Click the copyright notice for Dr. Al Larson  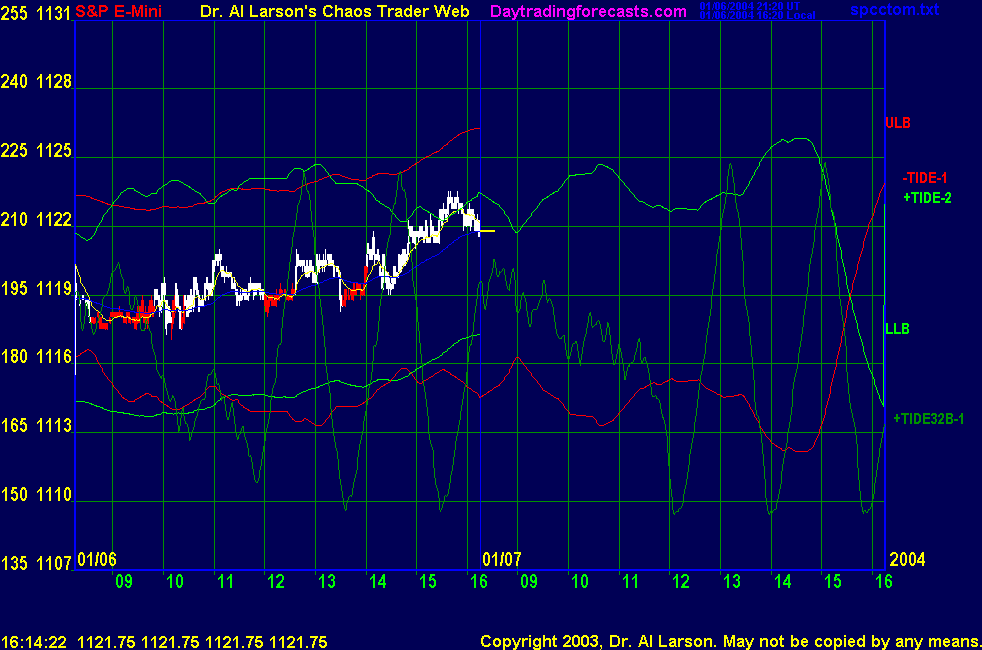730,641
